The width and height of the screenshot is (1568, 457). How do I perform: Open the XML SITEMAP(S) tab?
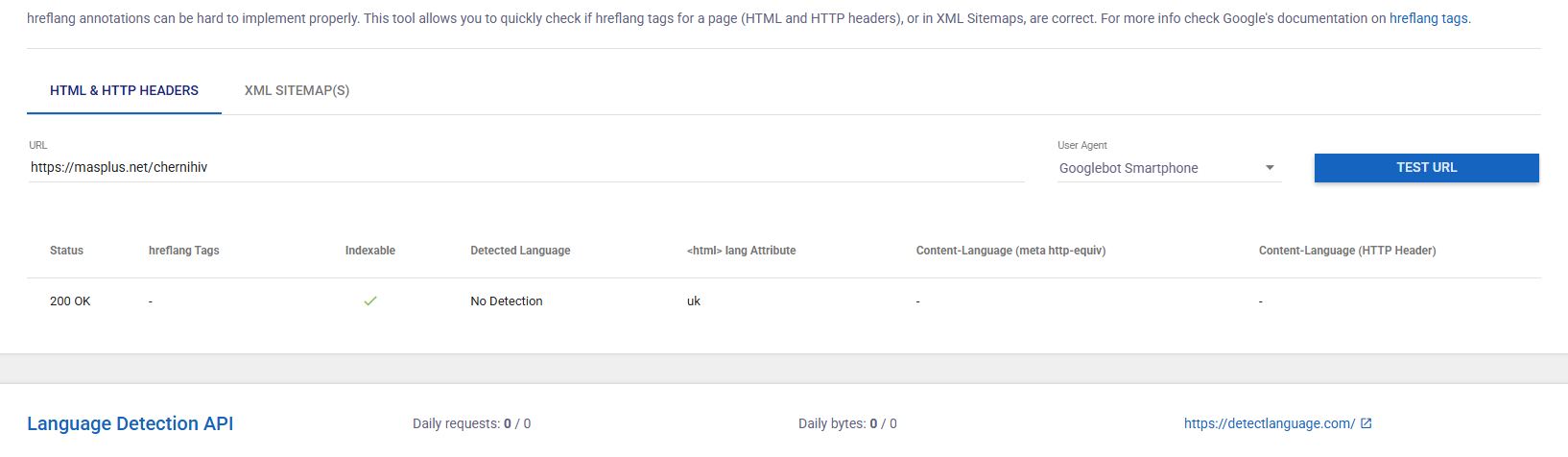tap(297, 90)
